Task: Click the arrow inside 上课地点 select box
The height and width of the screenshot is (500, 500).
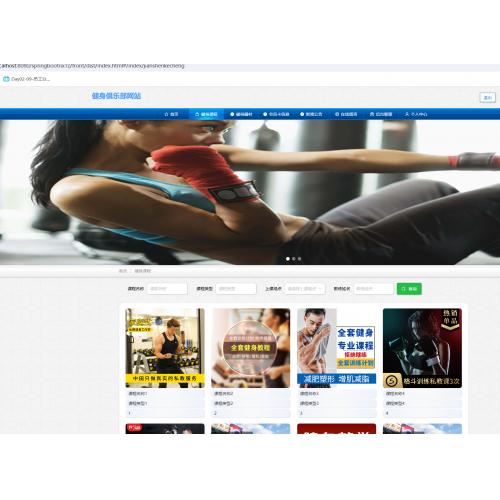Action: click(x=320, y=289)
